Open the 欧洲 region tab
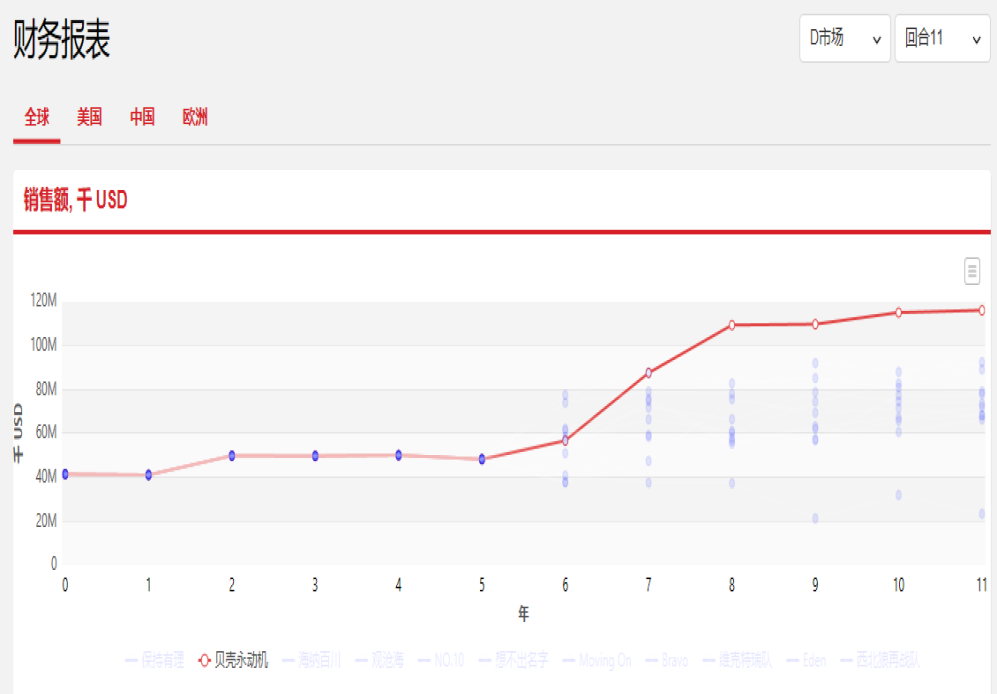Screen dimensions: 997x694 [x=195, y=117]
